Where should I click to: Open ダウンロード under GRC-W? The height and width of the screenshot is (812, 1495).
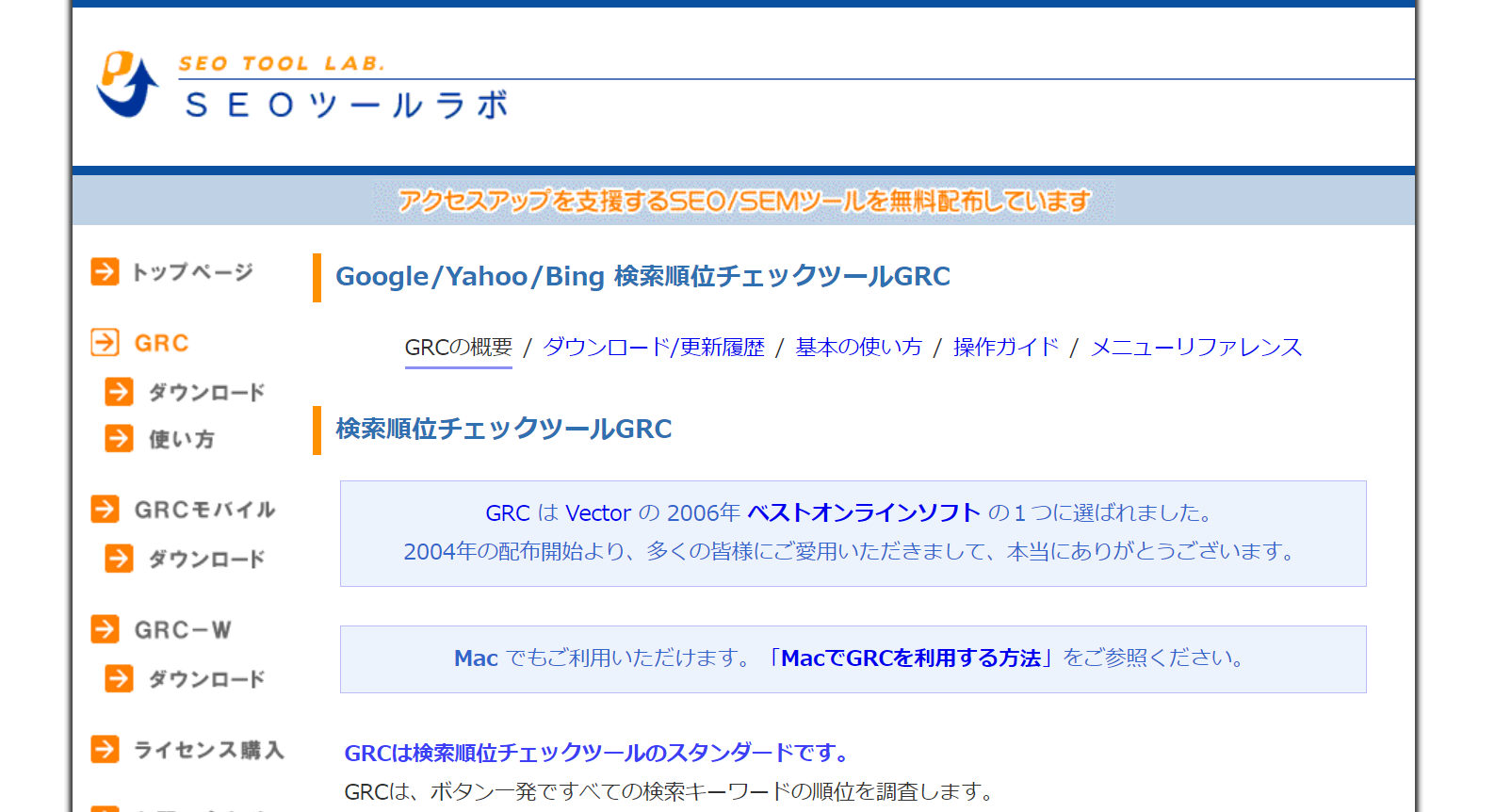pos(206,678)
